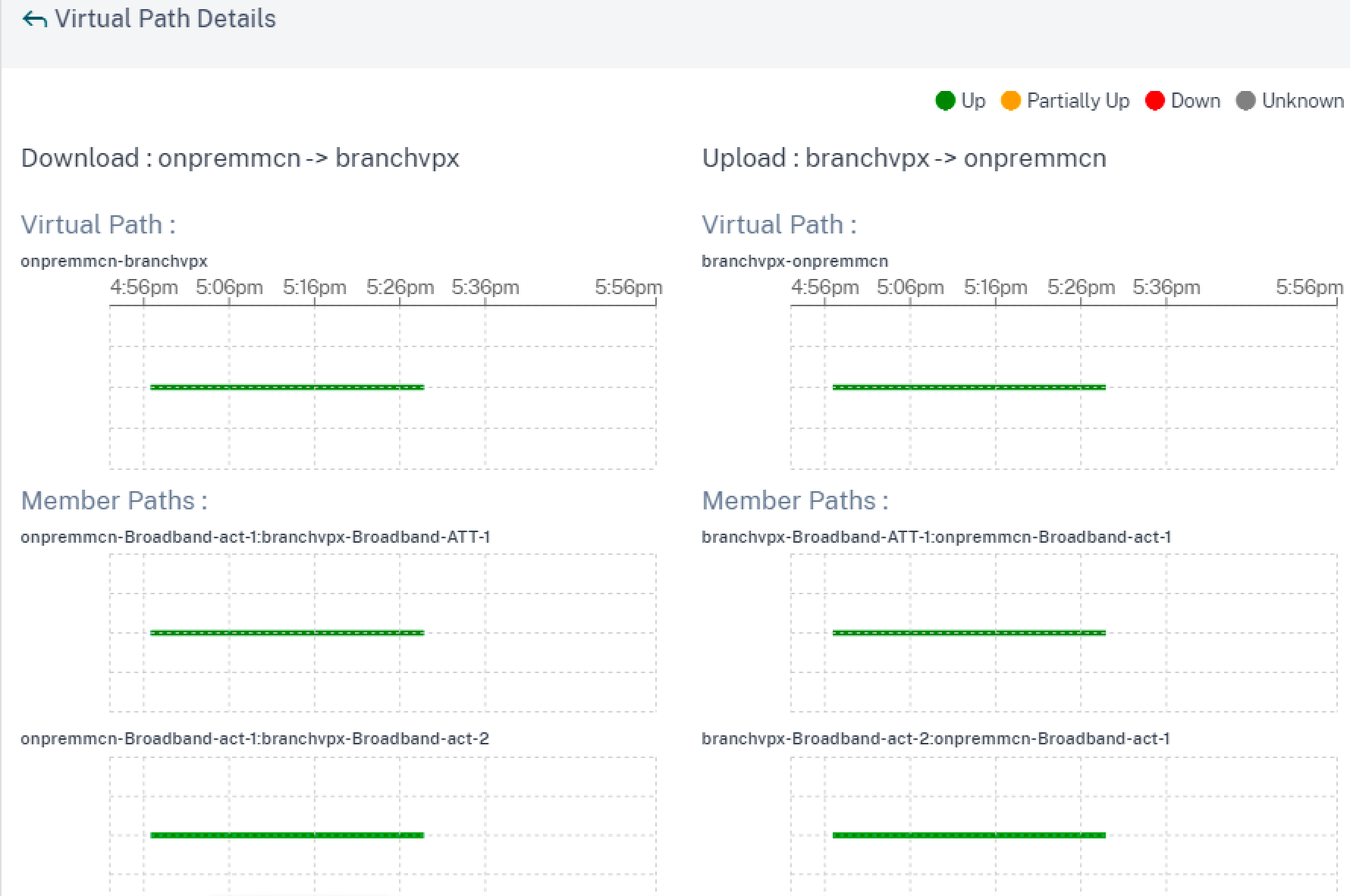Click the onpremmcn-branchvpx virtual path label
1350x896 pixels.
click(x=114, y=262)
